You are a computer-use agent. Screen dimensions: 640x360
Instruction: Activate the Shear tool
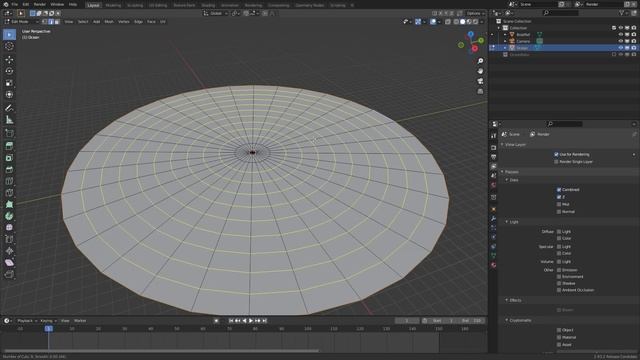point(9,262)
